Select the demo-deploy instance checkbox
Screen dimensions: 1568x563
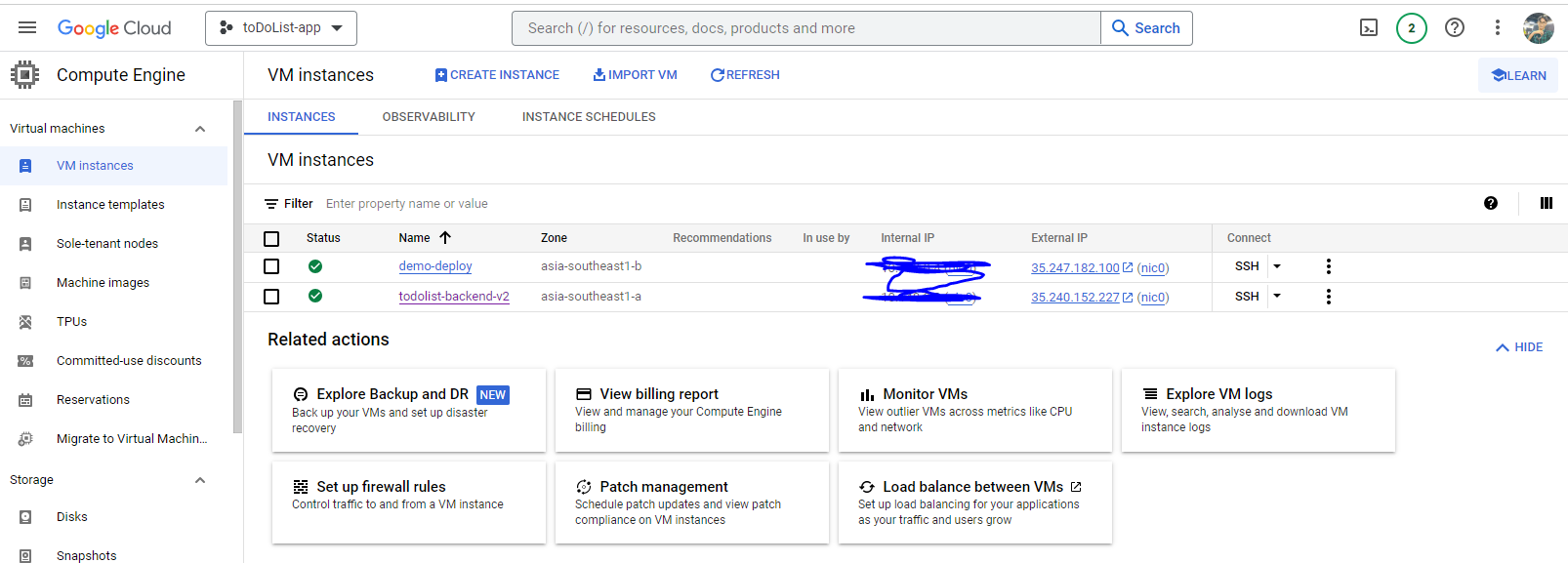[x=271, y=266]
